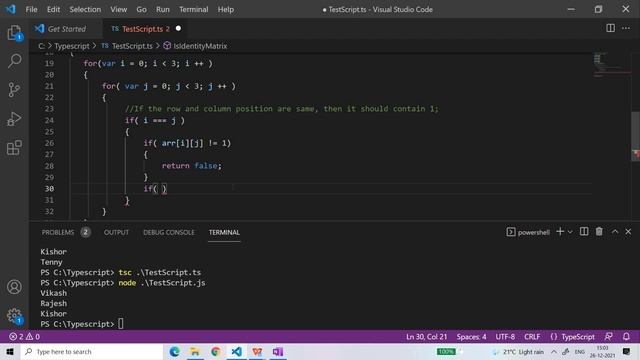Open the terminal launch profile dropdown

pos(570,232)
